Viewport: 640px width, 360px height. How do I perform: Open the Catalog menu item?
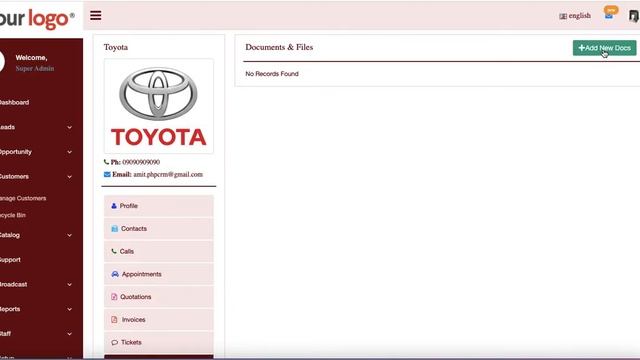10,235
